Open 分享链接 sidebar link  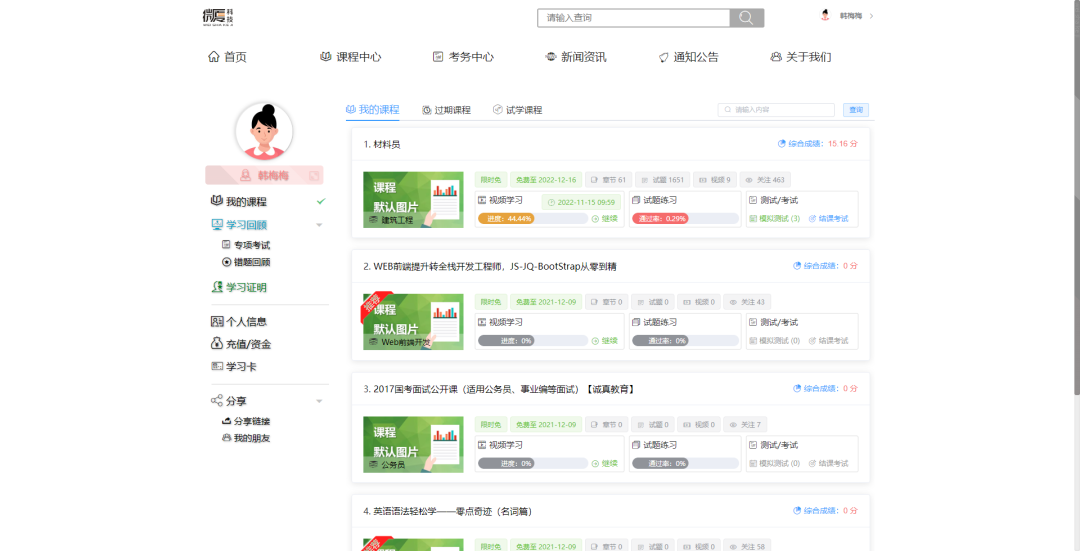(246, 421)
